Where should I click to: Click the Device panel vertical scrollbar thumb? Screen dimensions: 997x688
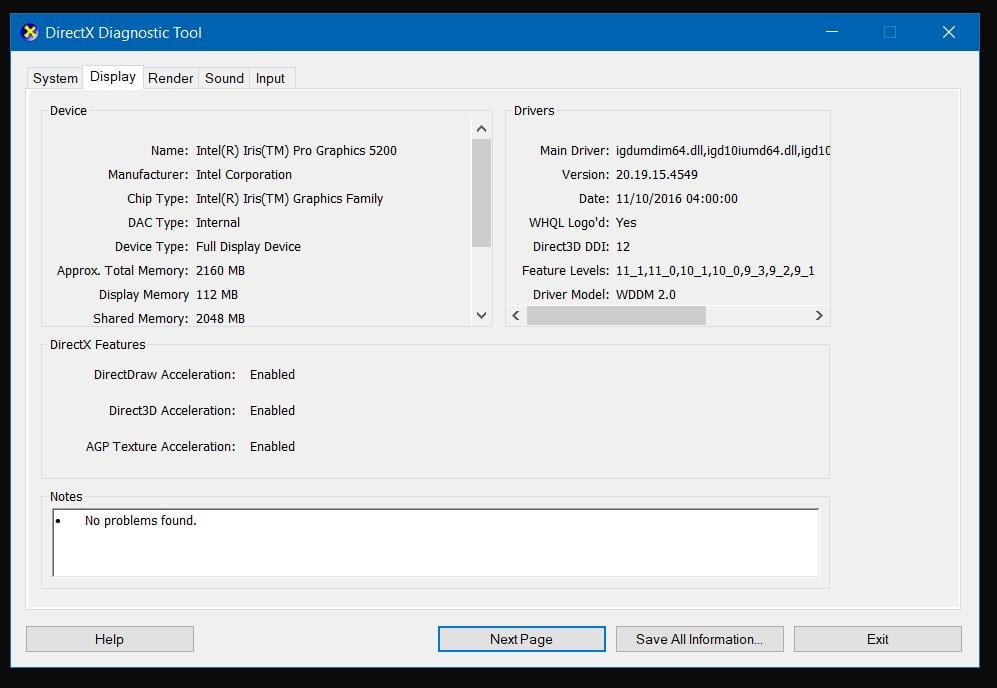pyautogui.click(x=481, y=193)
